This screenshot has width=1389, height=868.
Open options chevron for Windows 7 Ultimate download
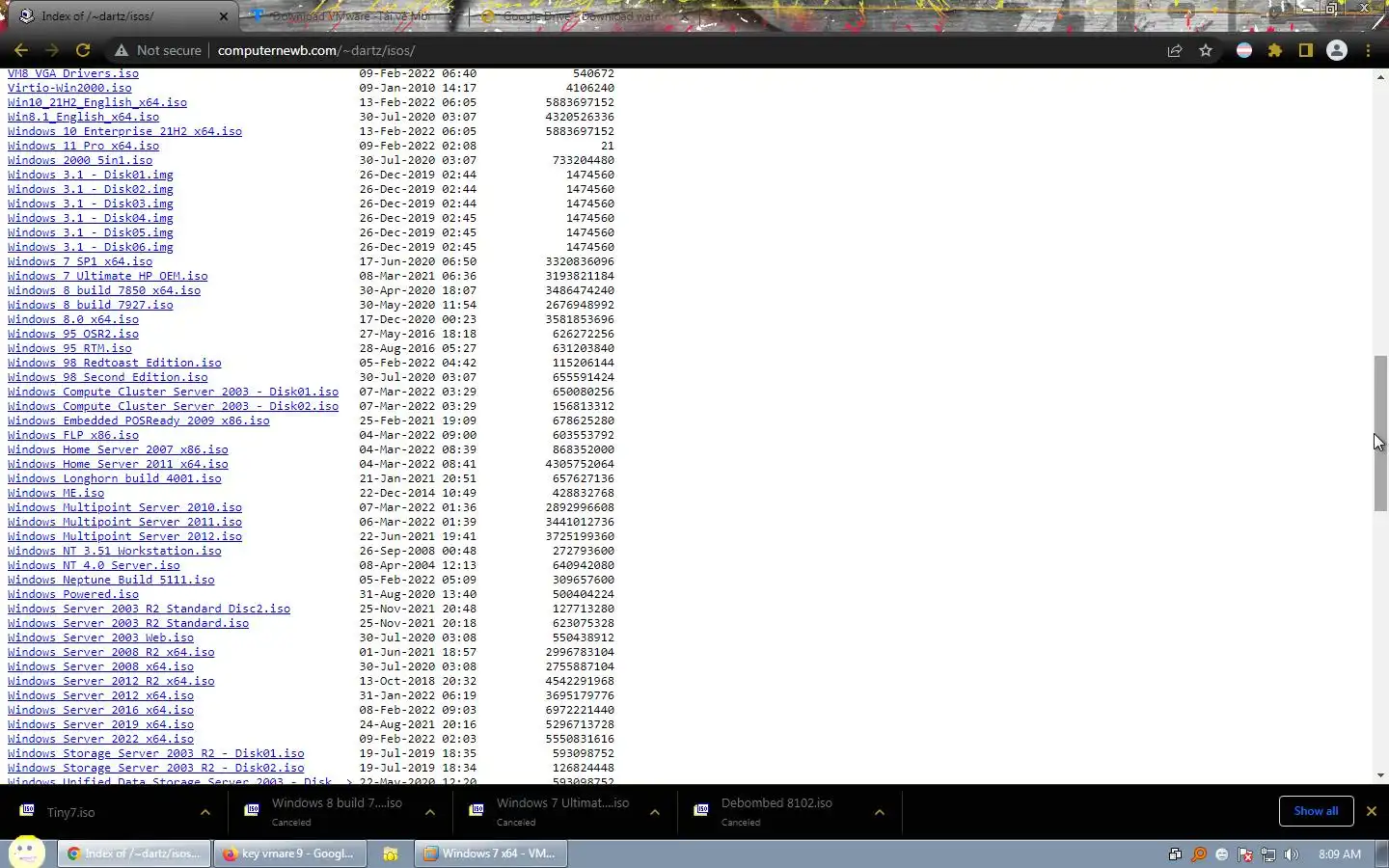(655, 812)
